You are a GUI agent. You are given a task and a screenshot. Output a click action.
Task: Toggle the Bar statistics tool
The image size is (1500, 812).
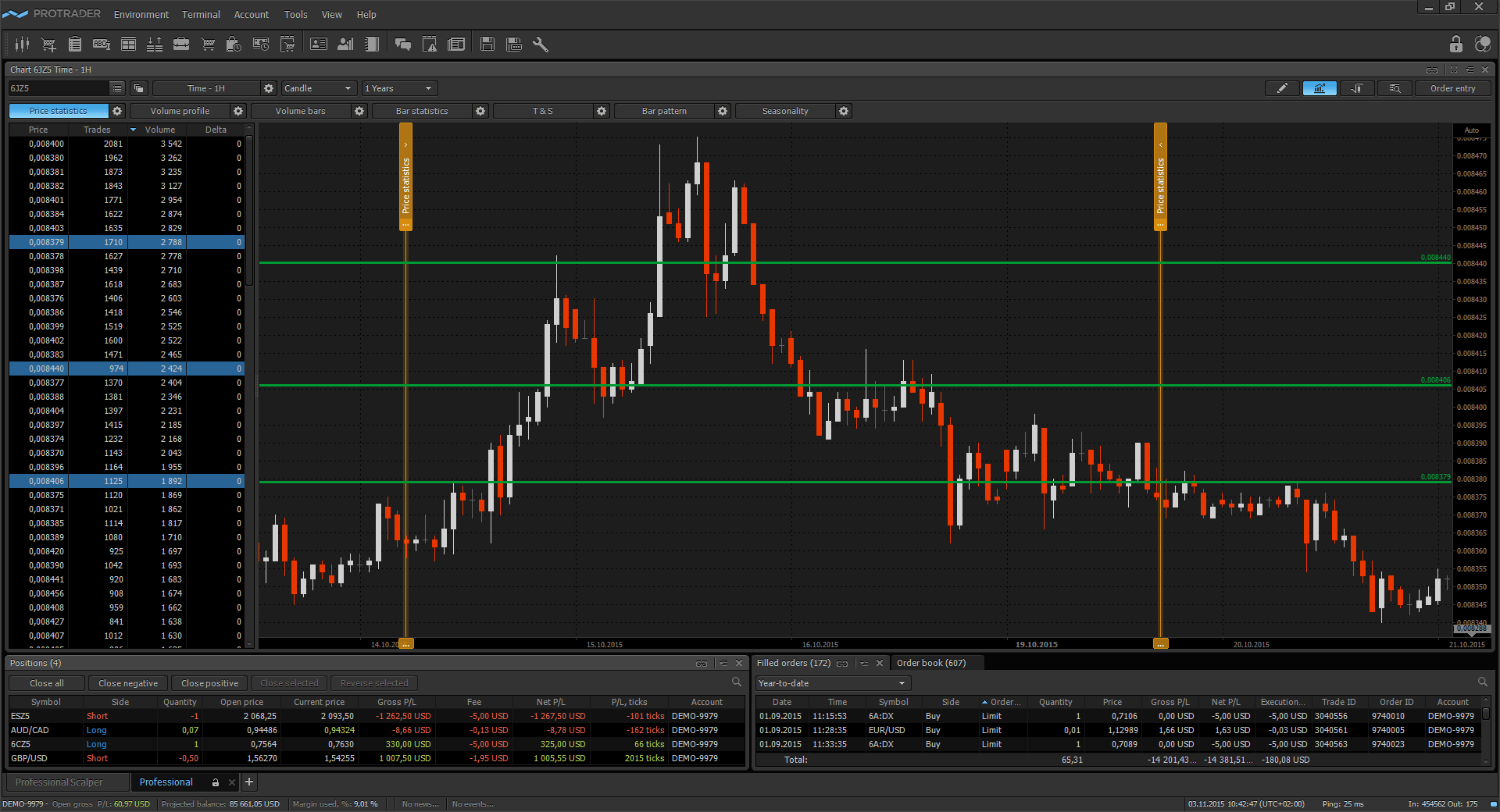click(x=422, y=111)
